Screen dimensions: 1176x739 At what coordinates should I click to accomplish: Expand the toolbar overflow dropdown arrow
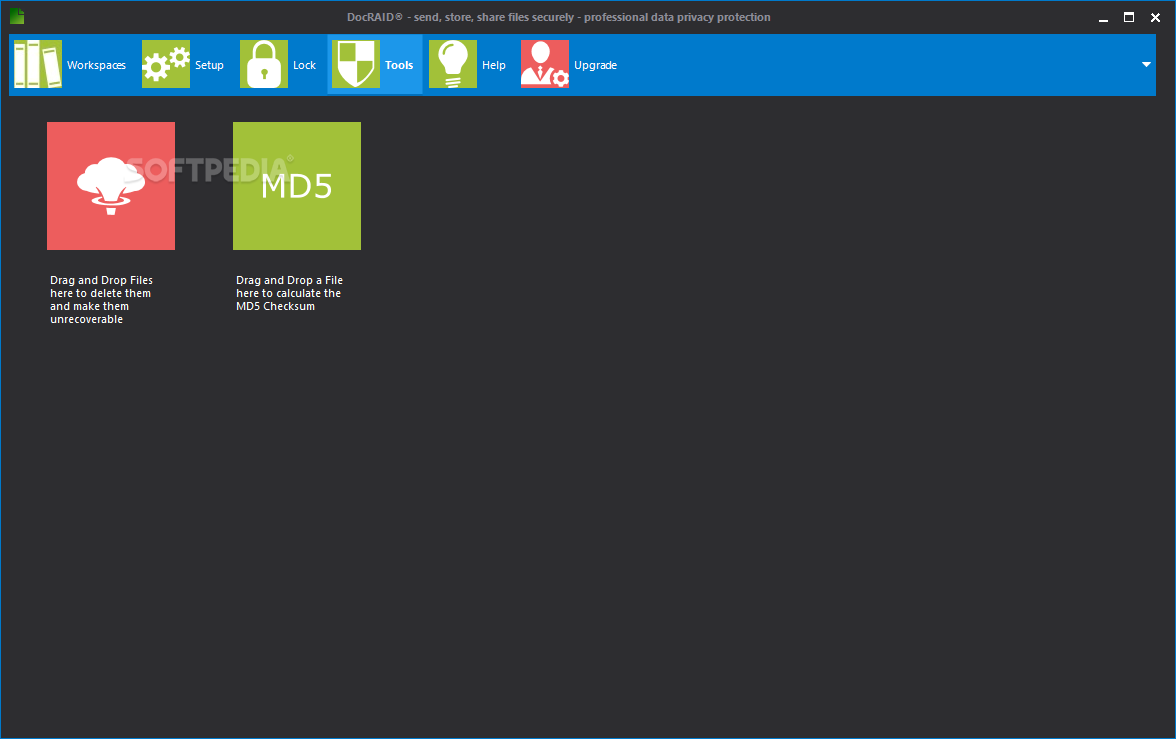[x=1146, y=65]
